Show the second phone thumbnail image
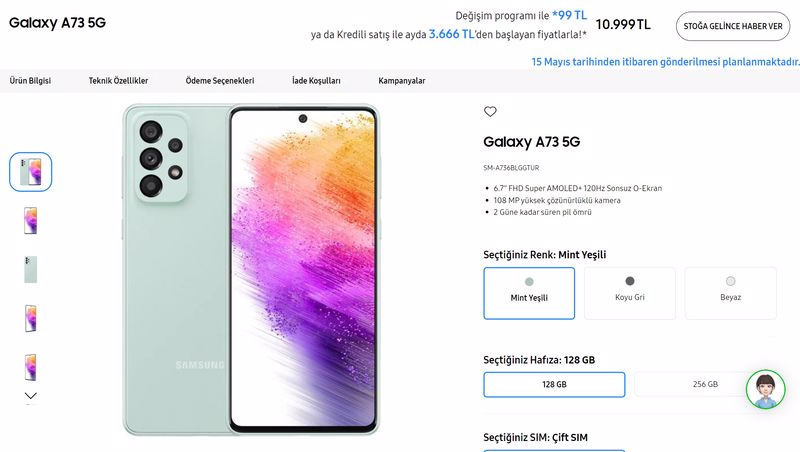The image size is (800, 452). click(x=31, y=221)
